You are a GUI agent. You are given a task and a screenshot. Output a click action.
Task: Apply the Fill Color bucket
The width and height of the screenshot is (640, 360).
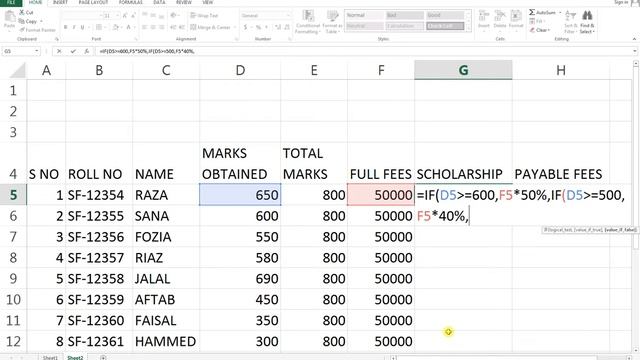(116, 27)
